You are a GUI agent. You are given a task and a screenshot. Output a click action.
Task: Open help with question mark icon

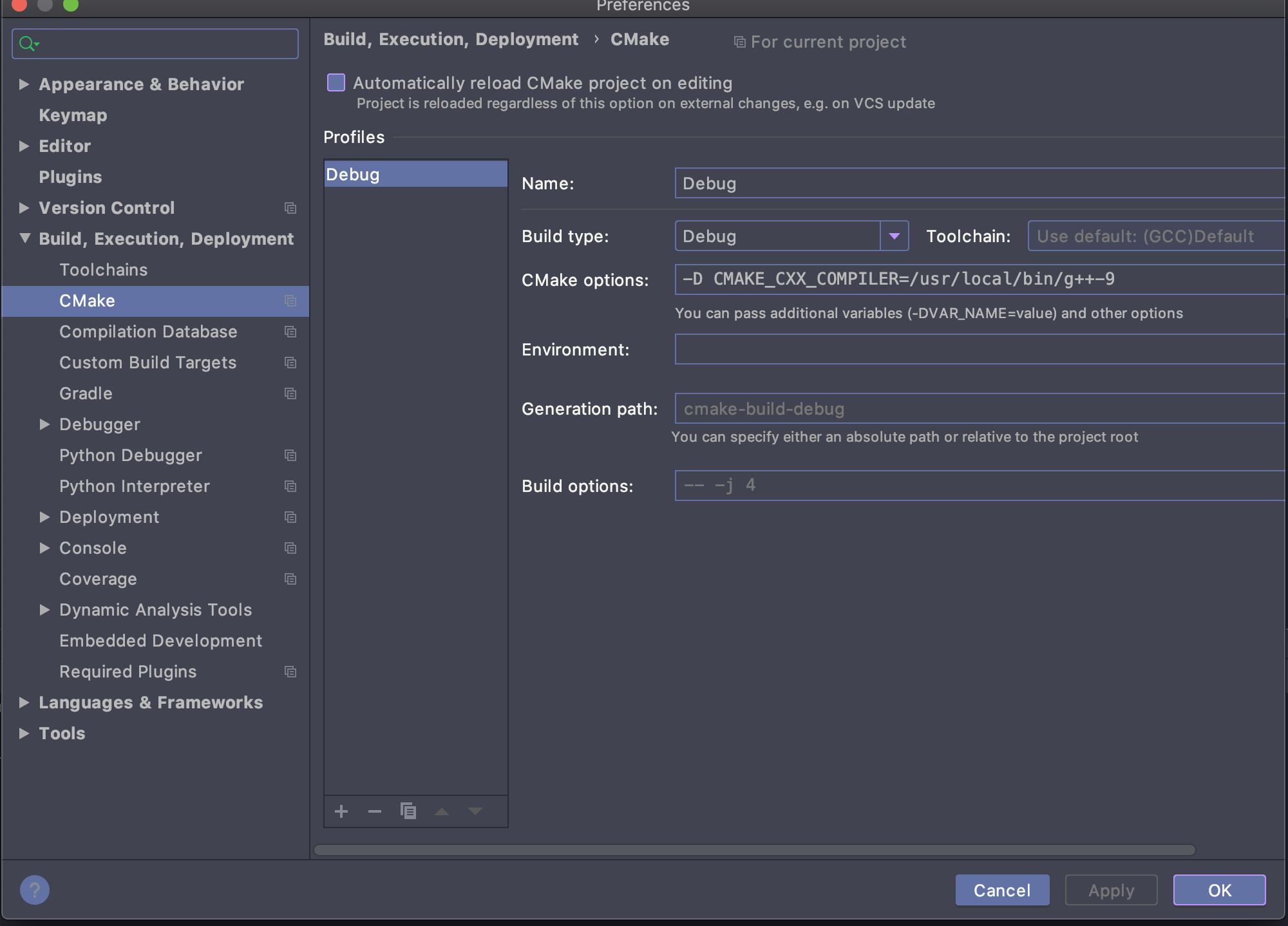[35, 890]
